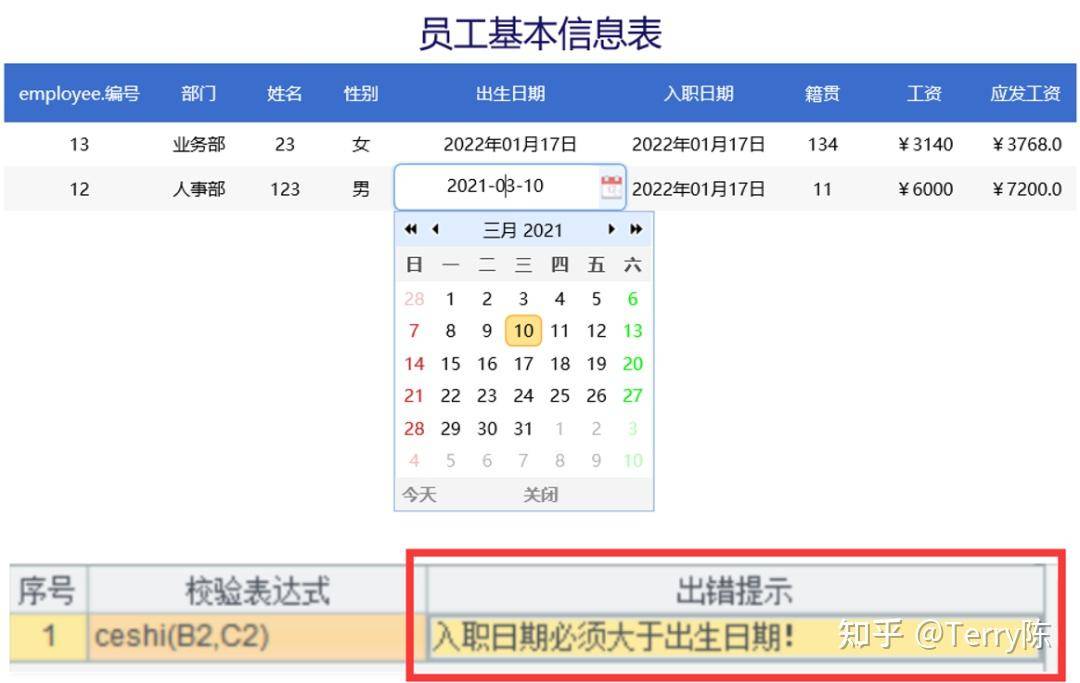Select greyed February 28 in first row
Image resolution: width=1080 pixels, height=683 pixels.
coord(414,299)
